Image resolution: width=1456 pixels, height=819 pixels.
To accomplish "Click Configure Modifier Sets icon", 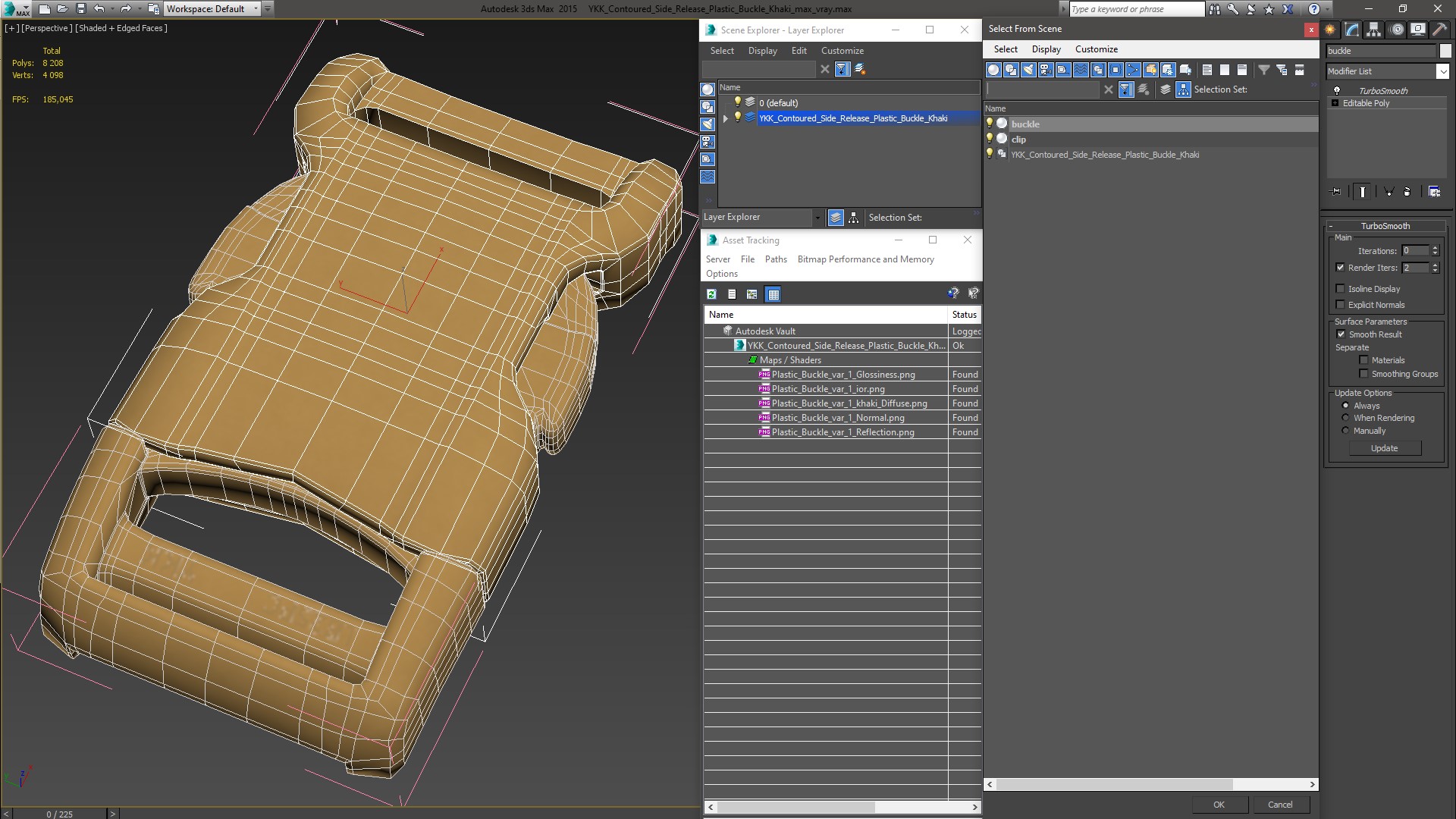I will click(1434, 192).
